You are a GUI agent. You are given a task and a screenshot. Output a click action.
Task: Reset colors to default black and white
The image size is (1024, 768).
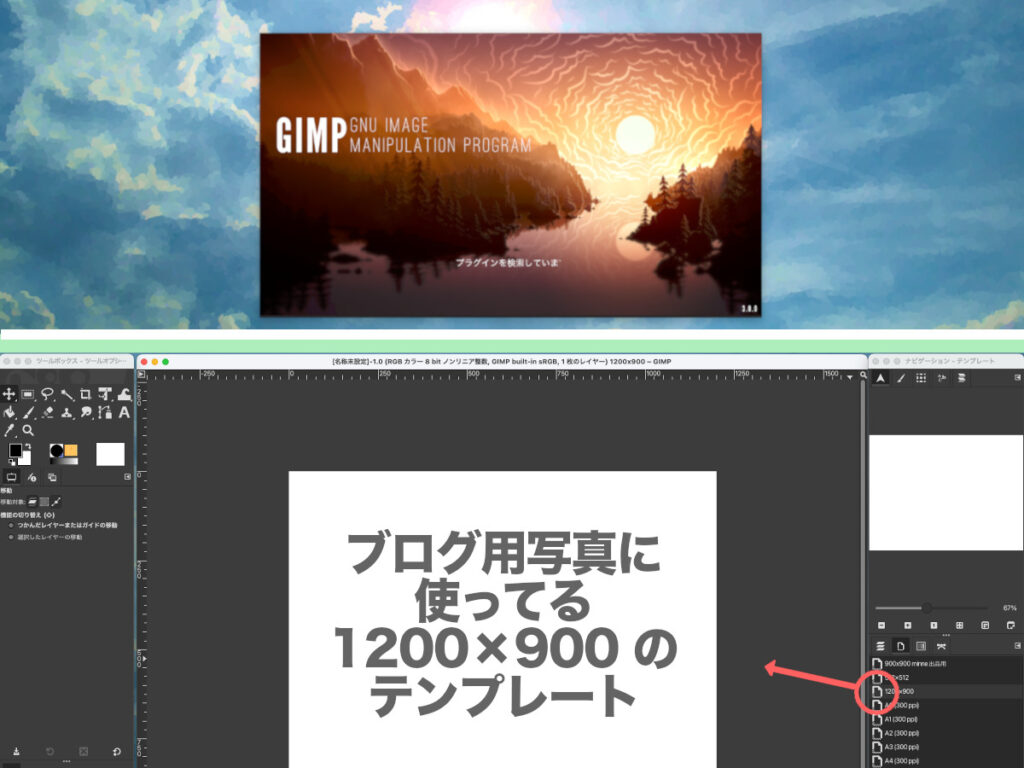click(11, 462)
